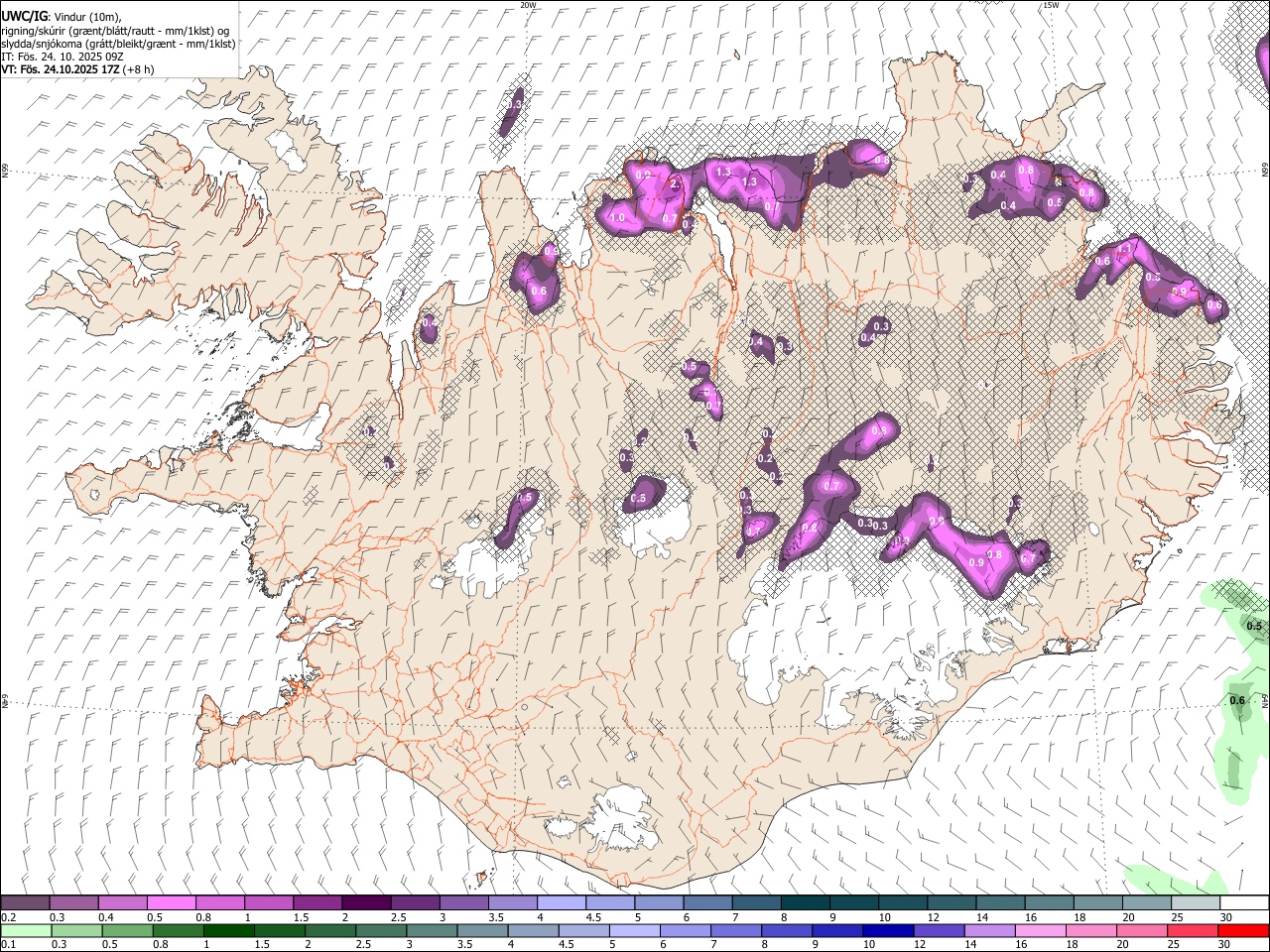Pick the 1 darkest green swatch in lower legend

pyautogui.click(x=227, y=930)
